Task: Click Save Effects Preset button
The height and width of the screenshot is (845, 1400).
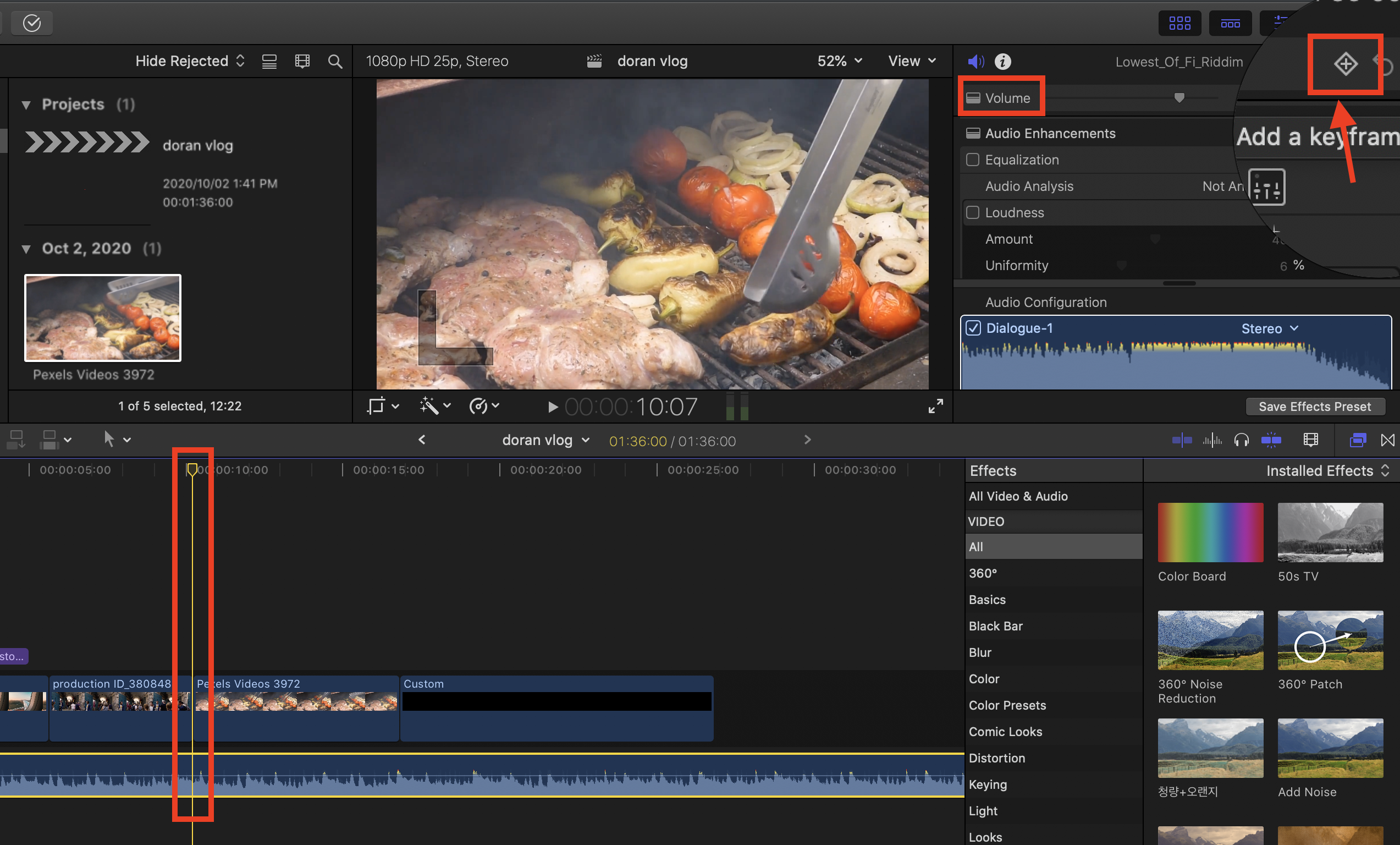Action: coord(1314,407)
